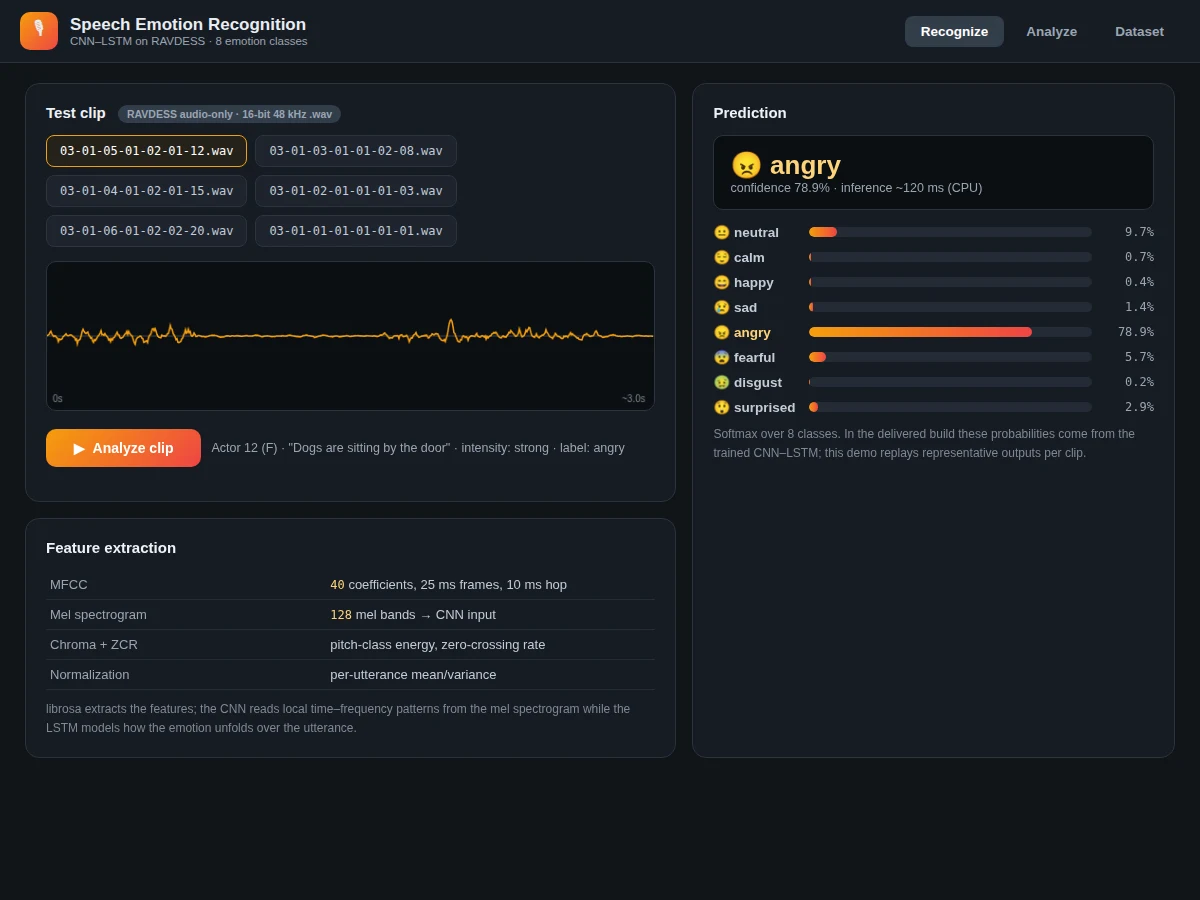The image size is (1200, 900).
Task: Click the microphone app logo icon
Action: tap(39, 31)
